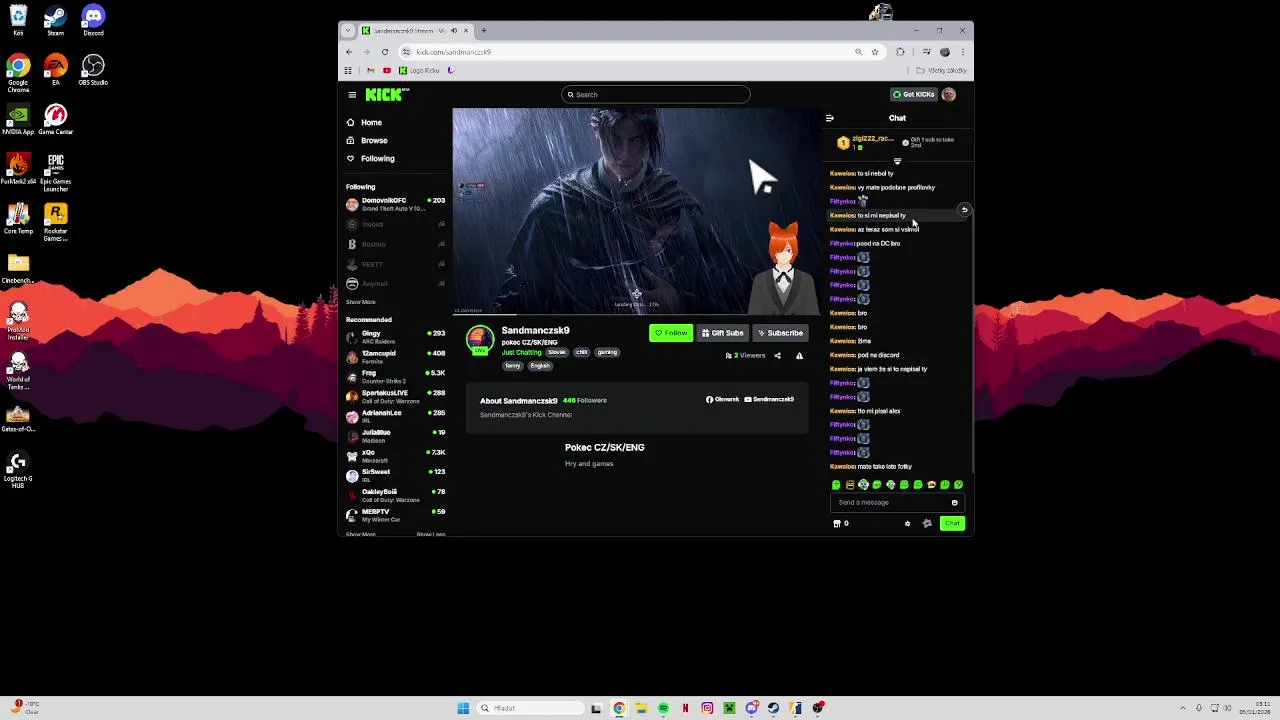Click the Windows Start button

tap(463, 708)
